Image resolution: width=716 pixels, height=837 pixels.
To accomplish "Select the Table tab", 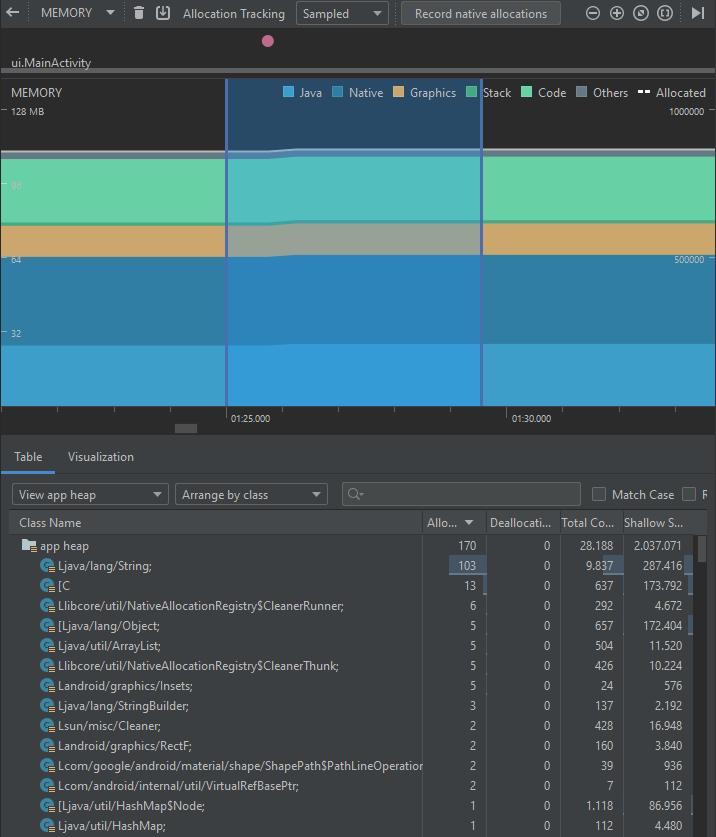I will (28, 456).
